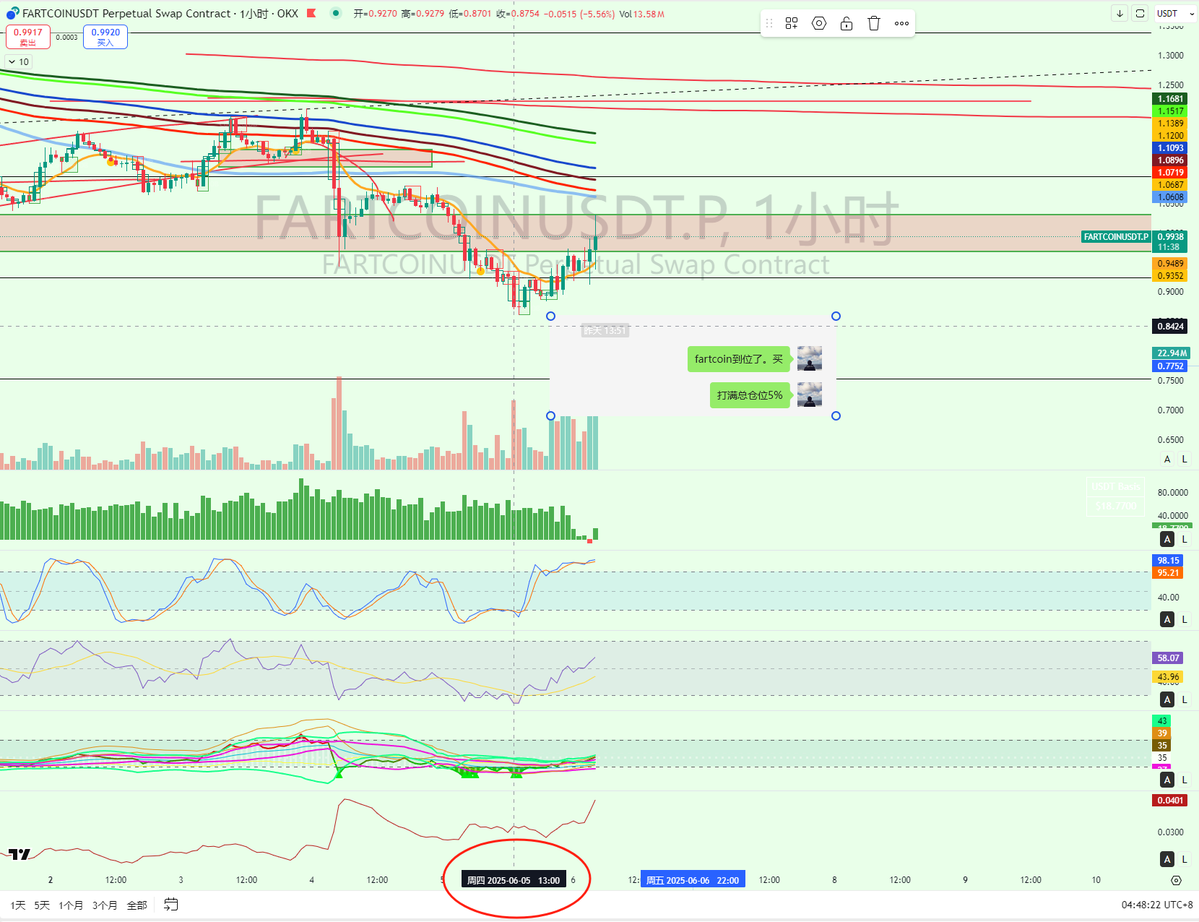1199x922 pixels.
Task: Open the drawing templates icon
Action: coord(791,24)
